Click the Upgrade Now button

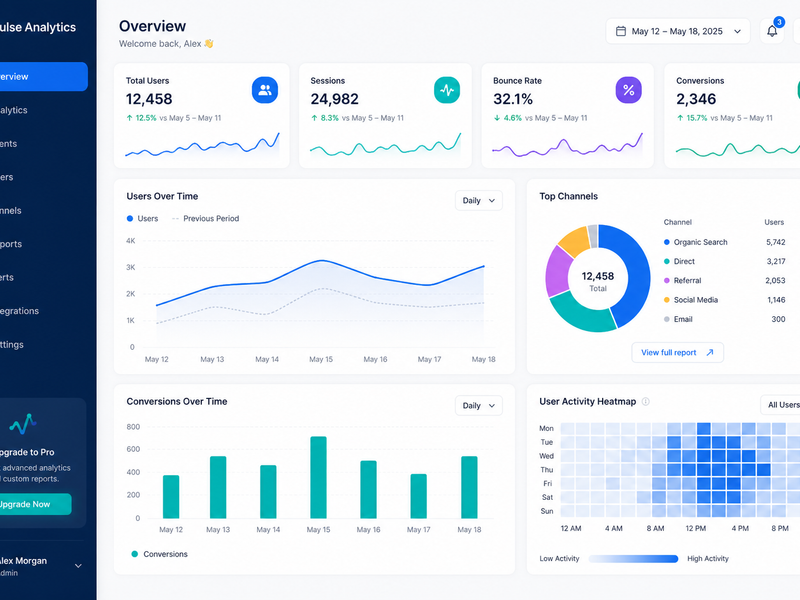pos(33,504)
